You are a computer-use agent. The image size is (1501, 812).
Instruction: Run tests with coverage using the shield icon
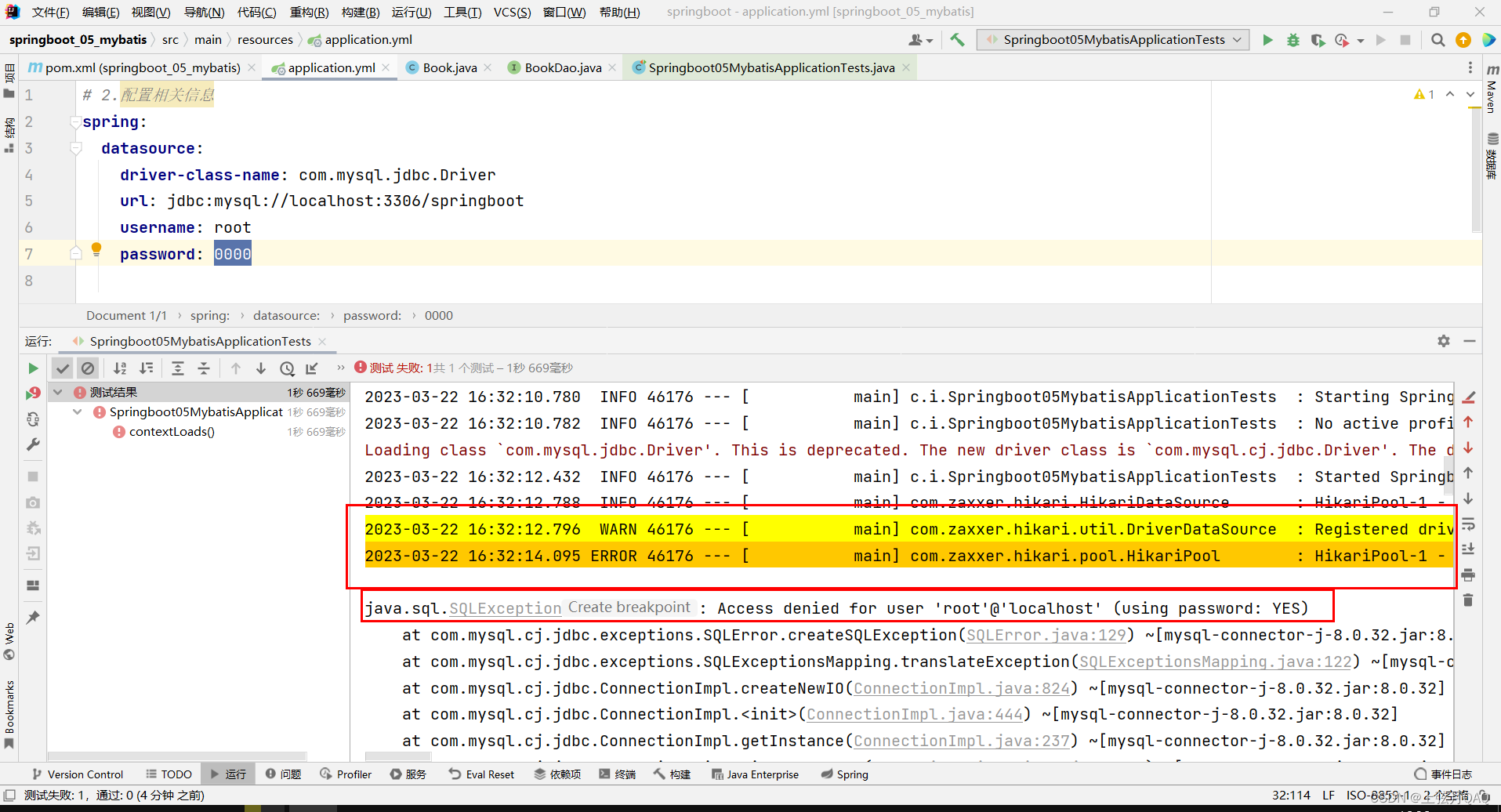tap(1318, 39)
